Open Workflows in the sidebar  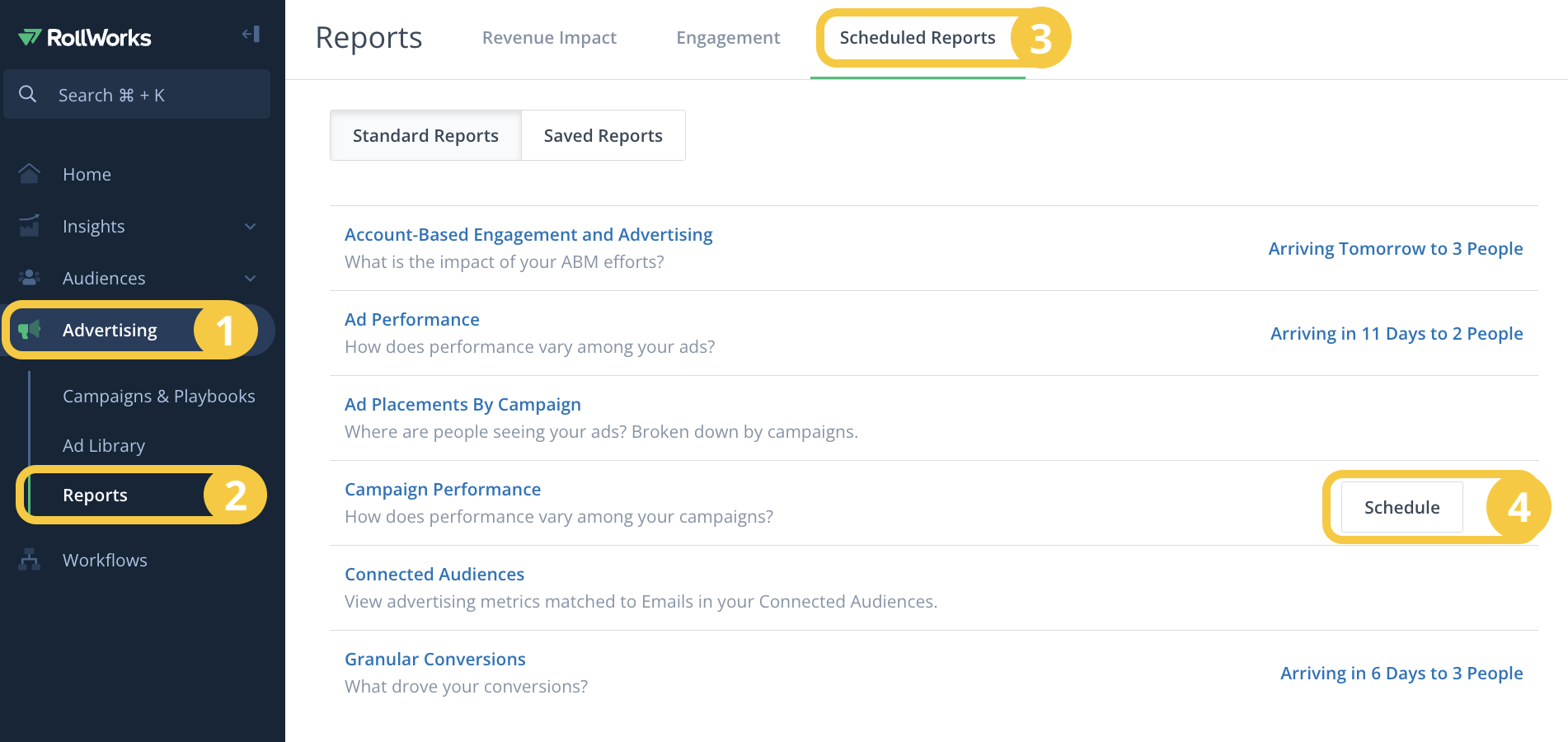105,560
